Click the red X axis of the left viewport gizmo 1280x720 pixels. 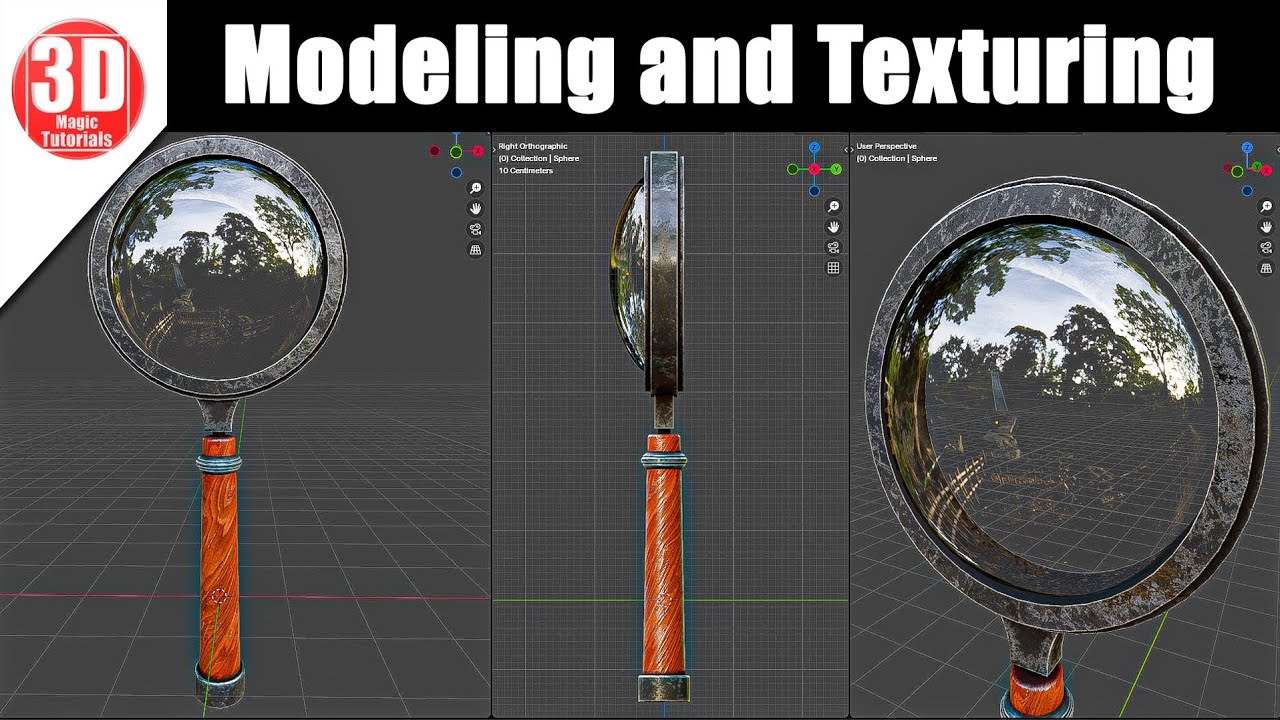click(x=478, y=150)
